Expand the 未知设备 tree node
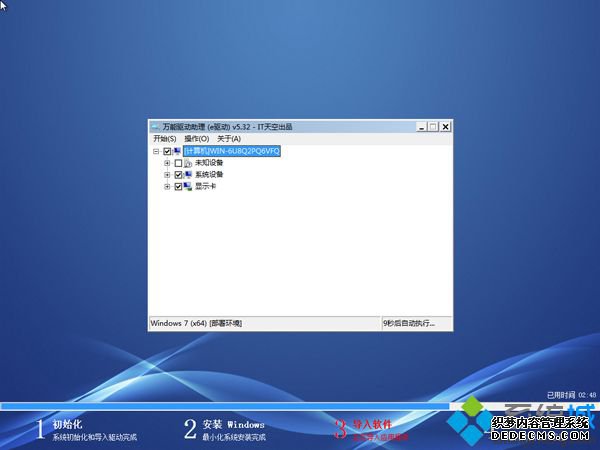The width and height of the screenshot is (600, 450). tap(167, 163)
